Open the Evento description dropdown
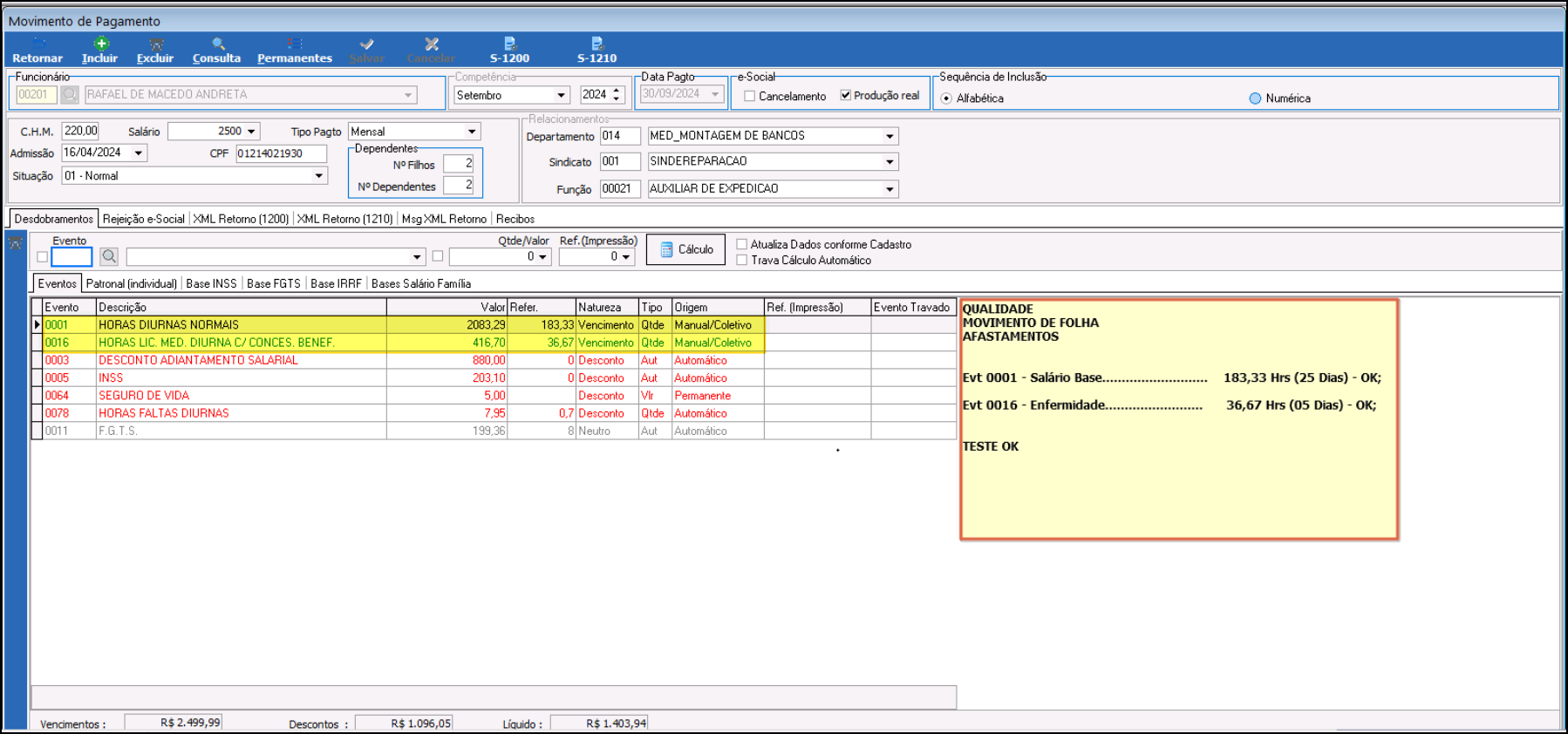This screenshot has height=734, width=1568. point(417,256)
